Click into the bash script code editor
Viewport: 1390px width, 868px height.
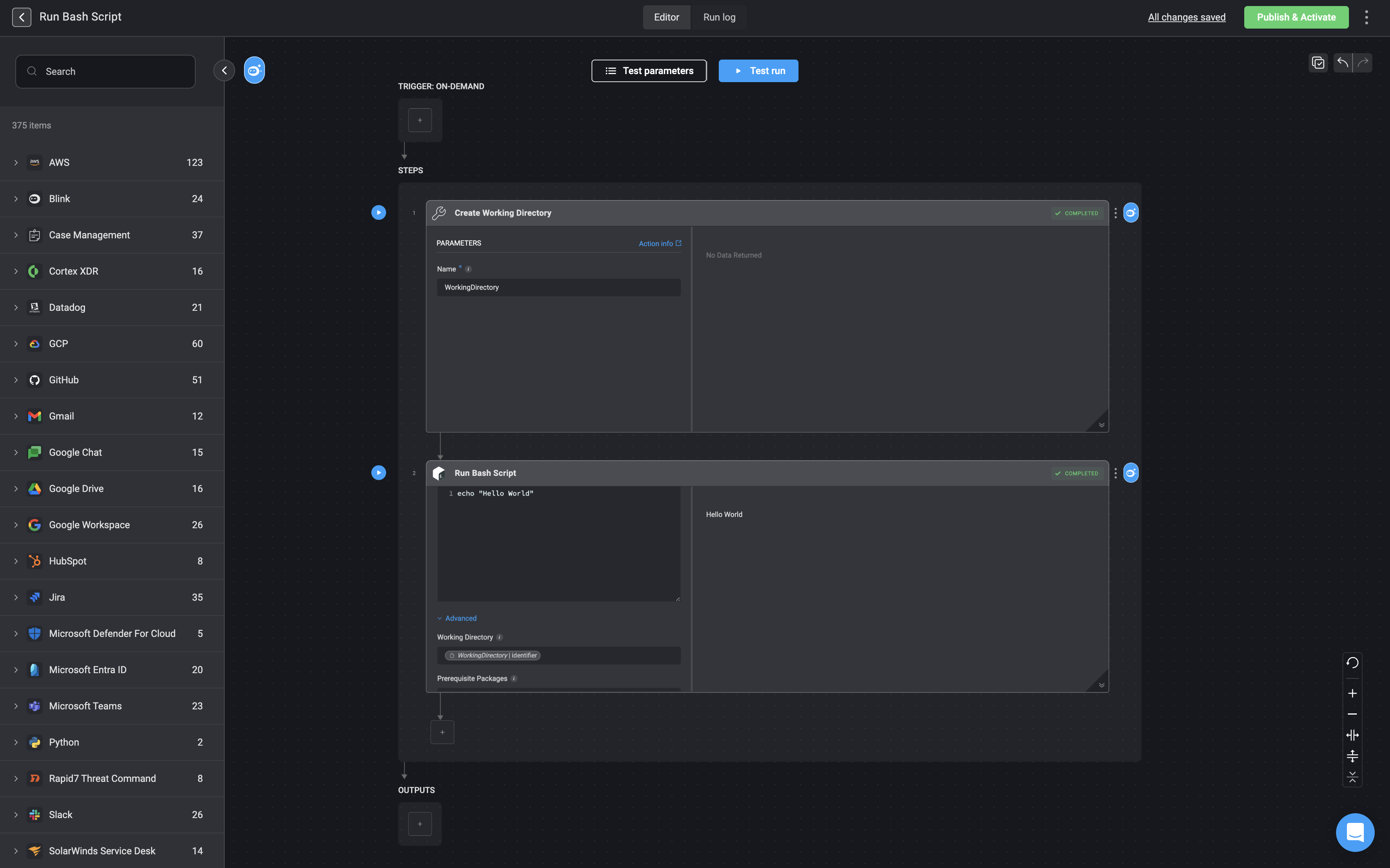(x=558, y=544)
